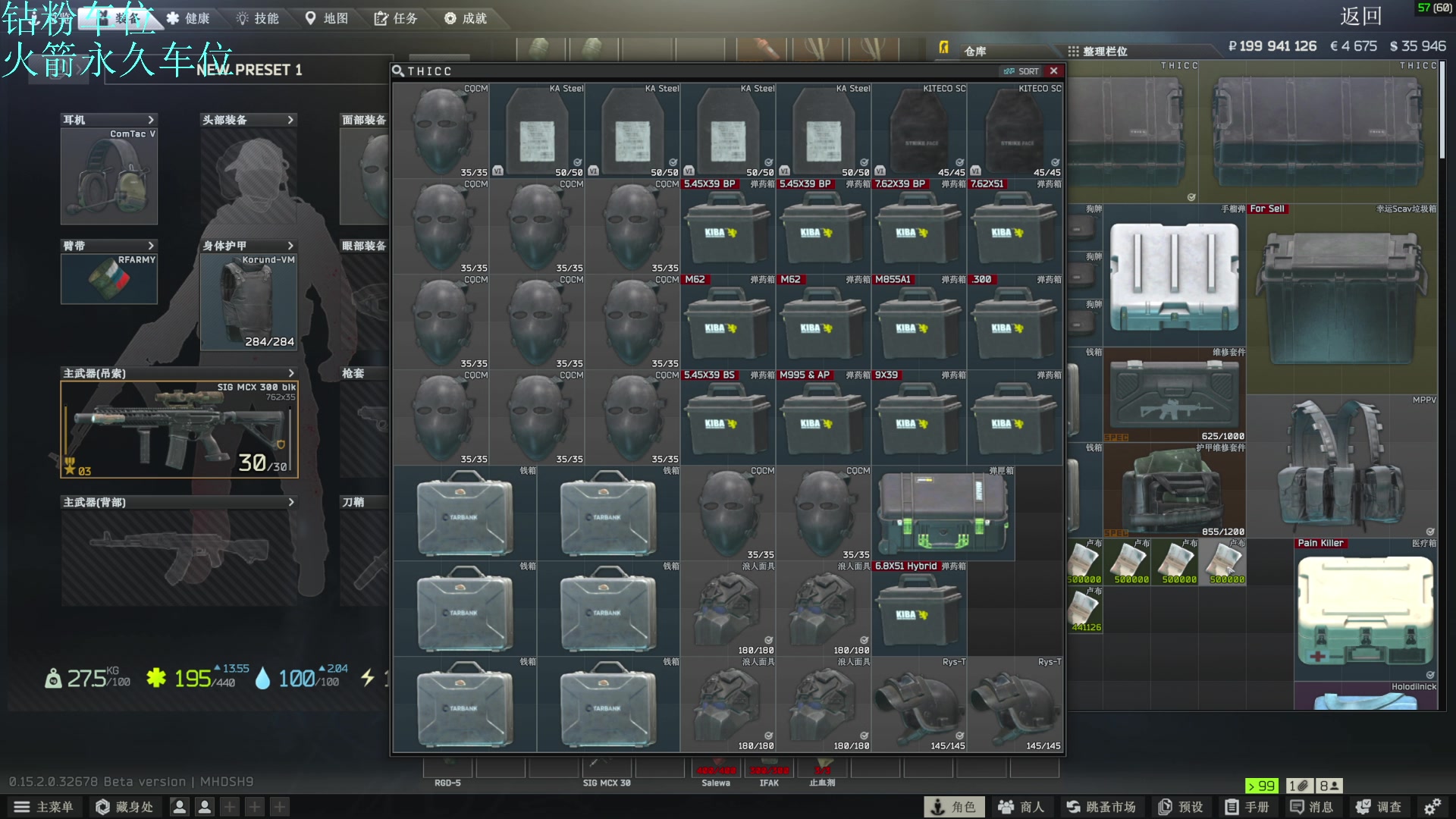Open the 角色 character screen
1456x819 pixels.
coord(954,807)
